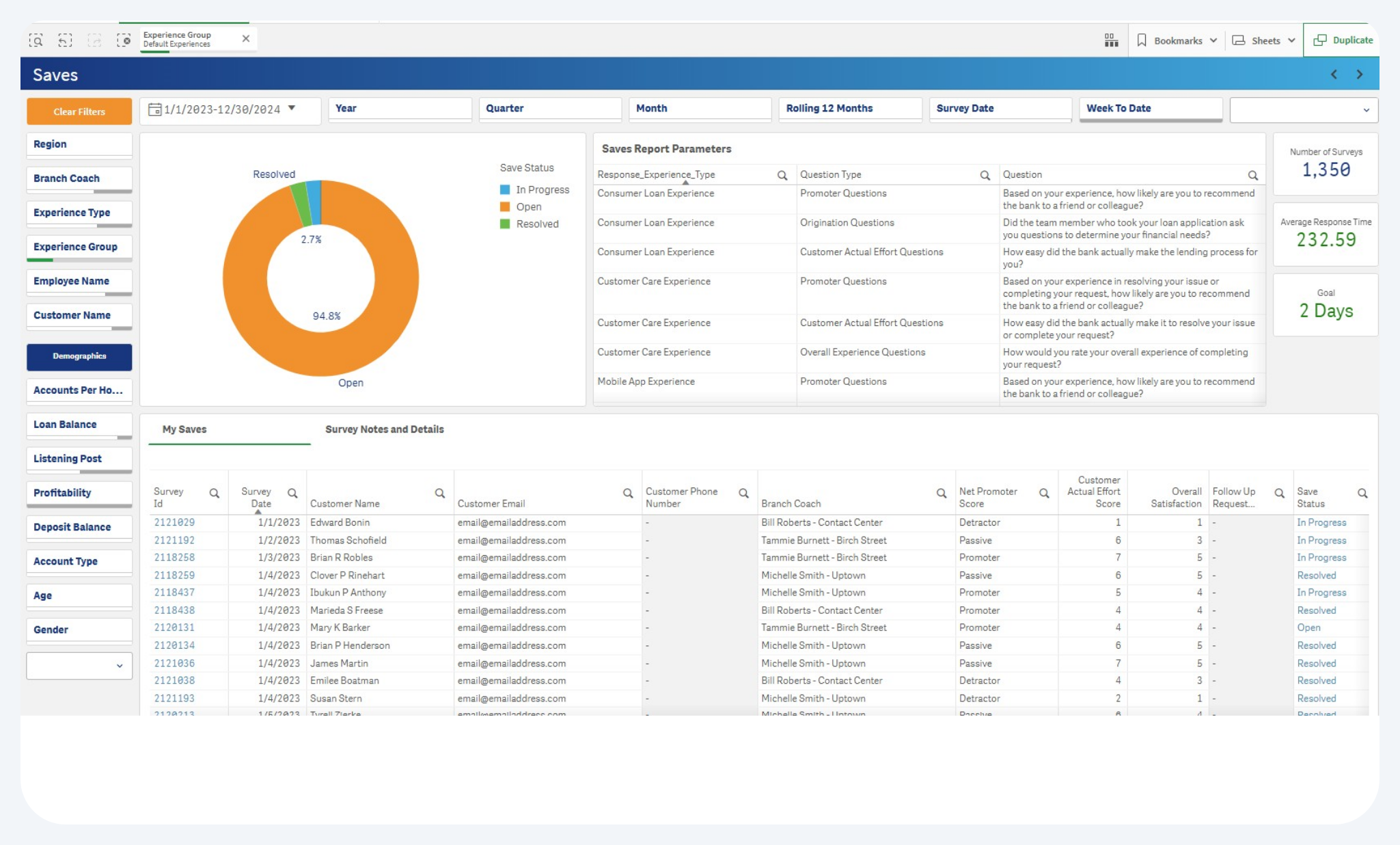Image resolution: width=1400 pixels, height=845 pixels.
Task: Click the Duplicate button
Action: (1343, 40)
